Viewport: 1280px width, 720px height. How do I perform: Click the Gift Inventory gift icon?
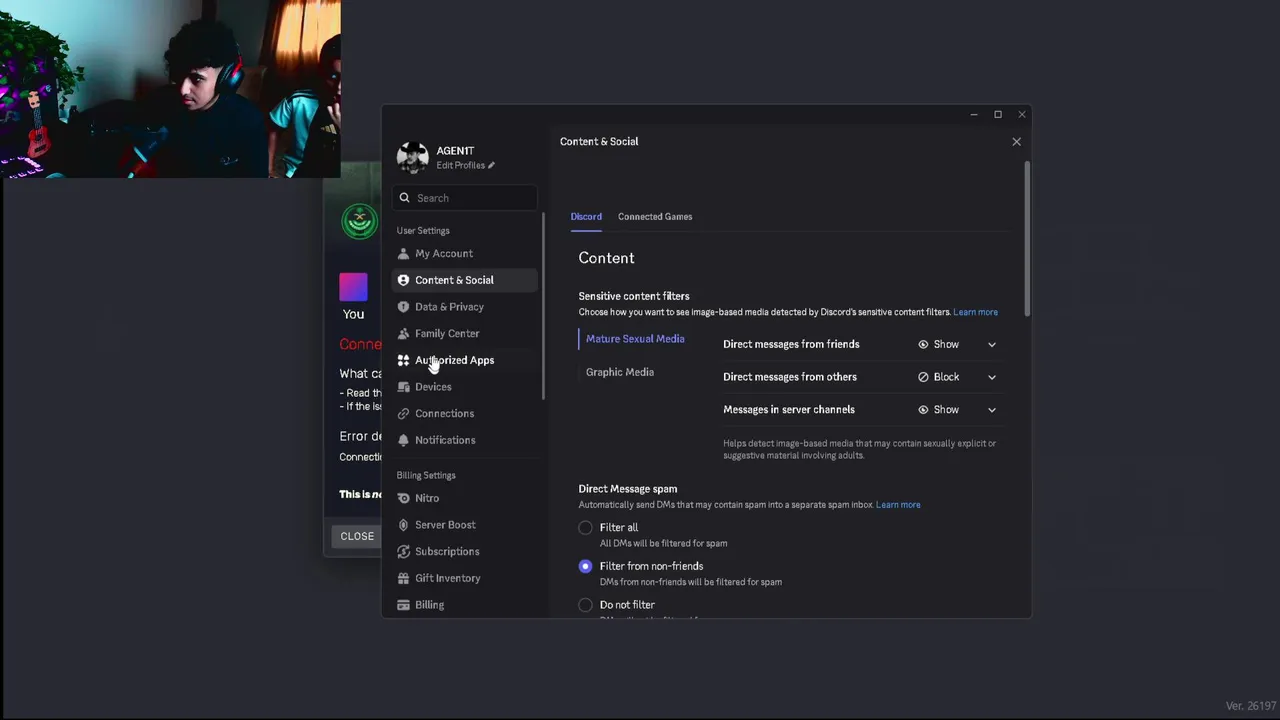403,578
